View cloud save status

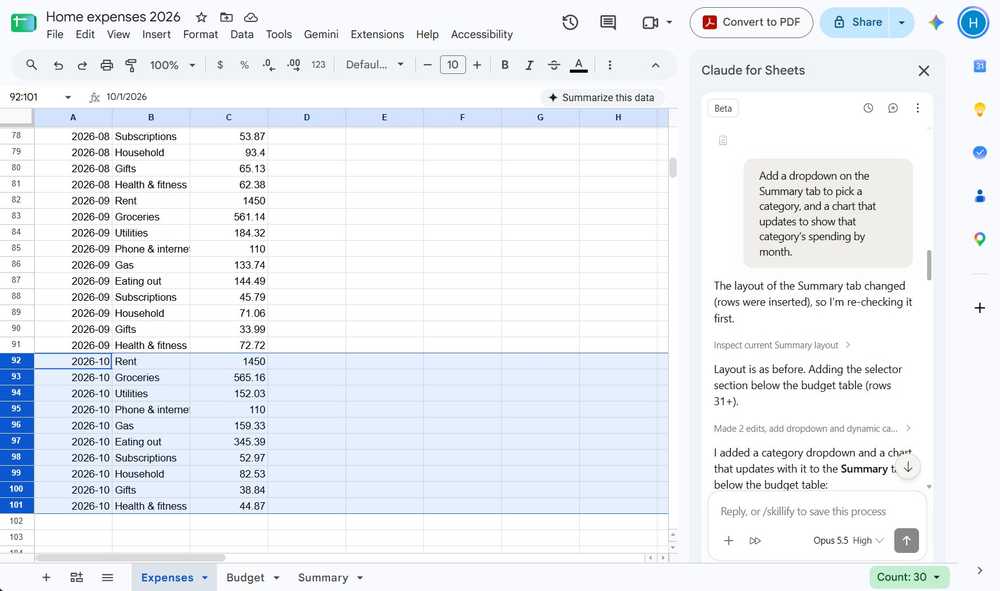[x=251, y=17]
